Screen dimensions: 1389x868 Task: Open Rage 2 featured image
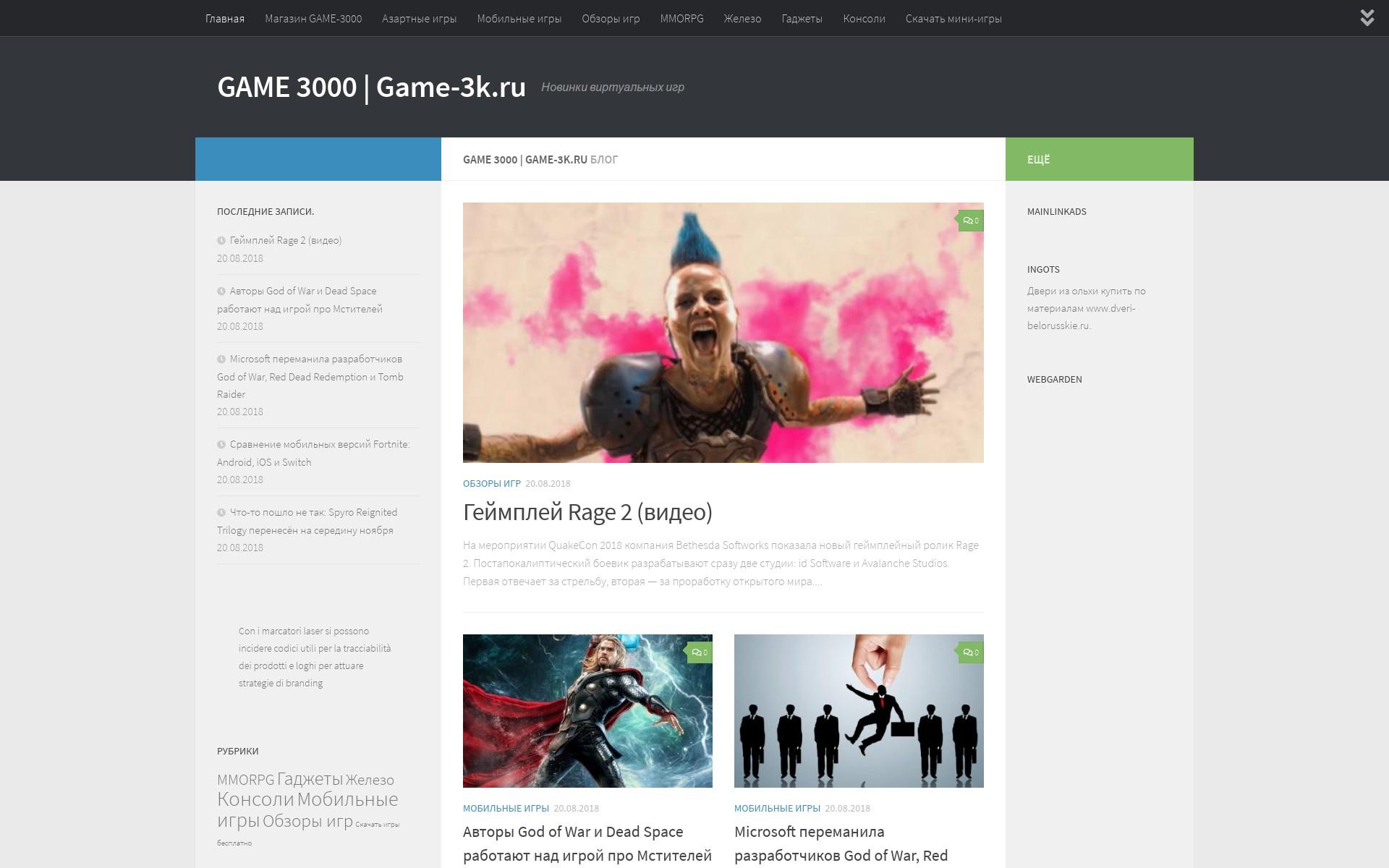pyautogui.click(x=723, y=333)
